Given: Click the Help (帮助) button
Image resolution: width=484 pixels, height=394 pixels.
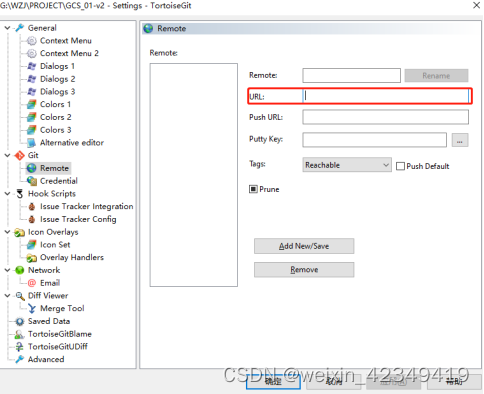Looking at the screenshot, I should click(454, 381).
